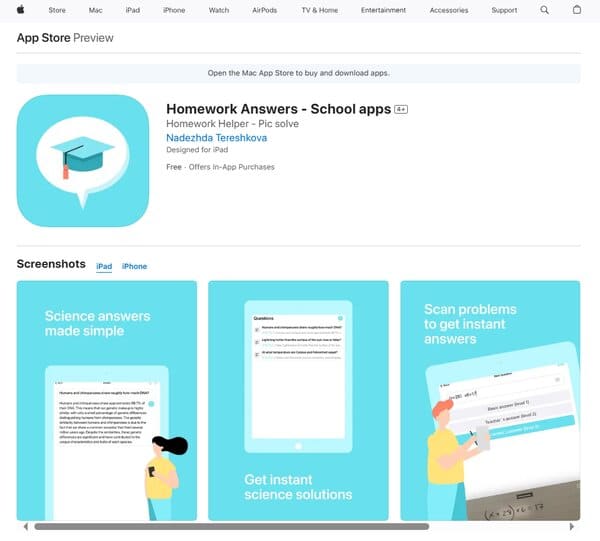Viewport: 600px width, 541px height.
Task: Open the AirPods menu
Action: click(x=264, y=10)
